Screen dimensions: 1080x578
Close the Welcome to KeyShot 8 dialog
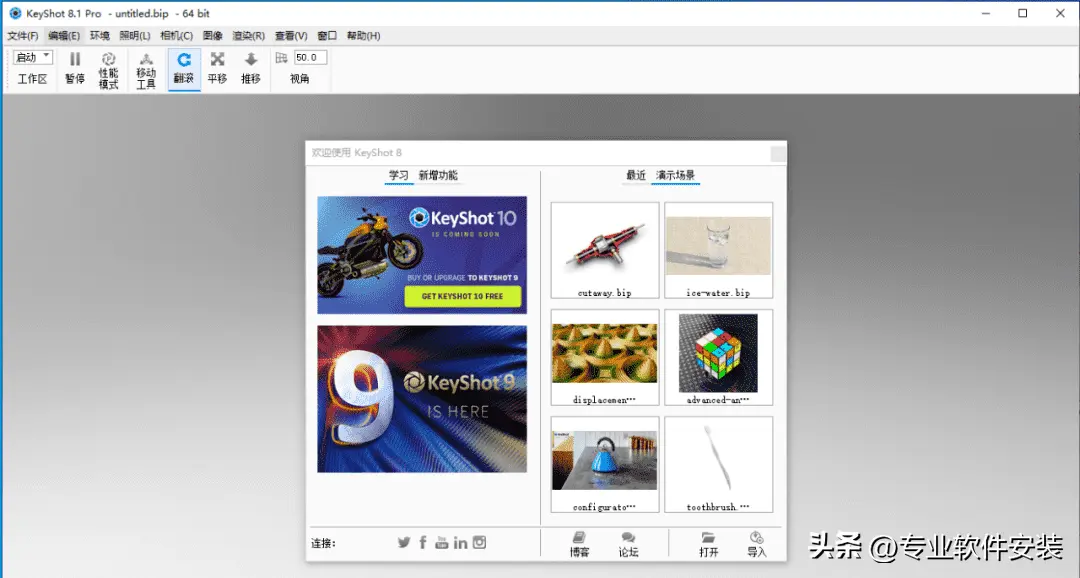click(x=778, y=153)
